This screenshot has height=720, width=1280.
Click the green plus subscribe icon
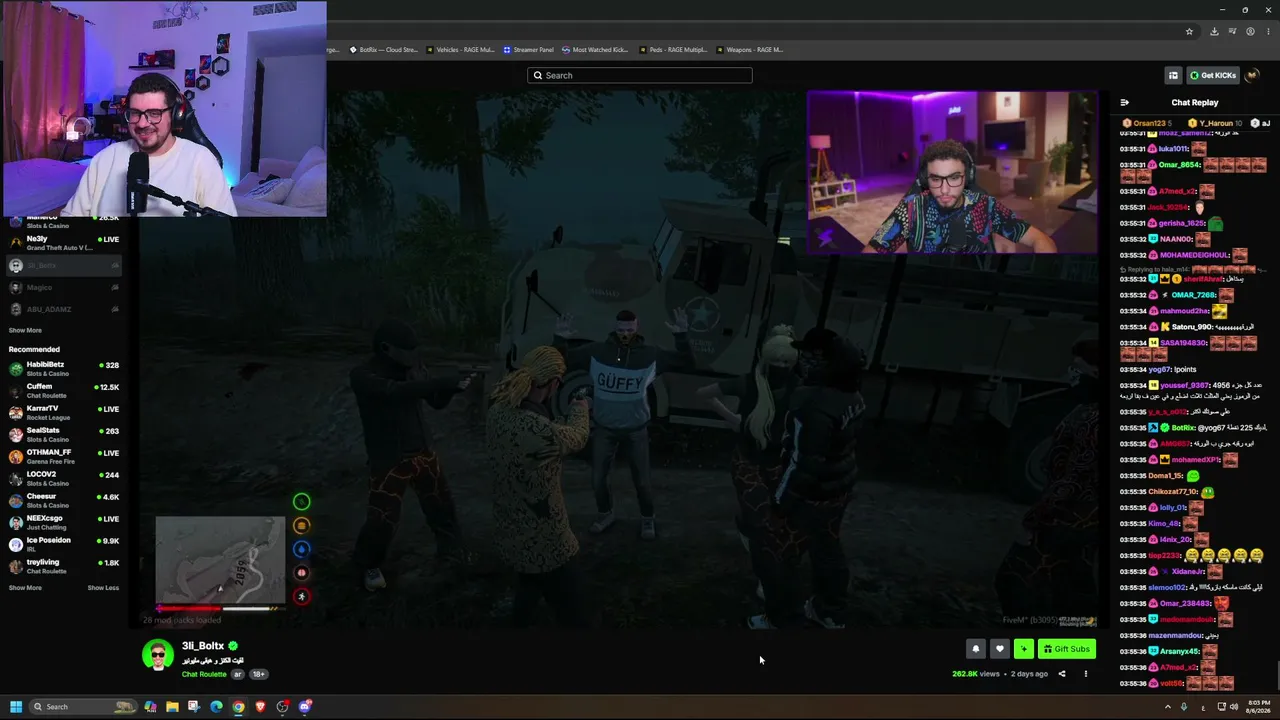click(x=1023, y=649)
